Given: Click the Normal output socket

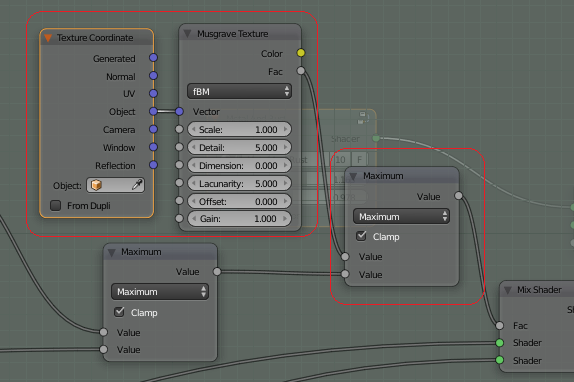Looking at the screenshot, I should [153, 76].
